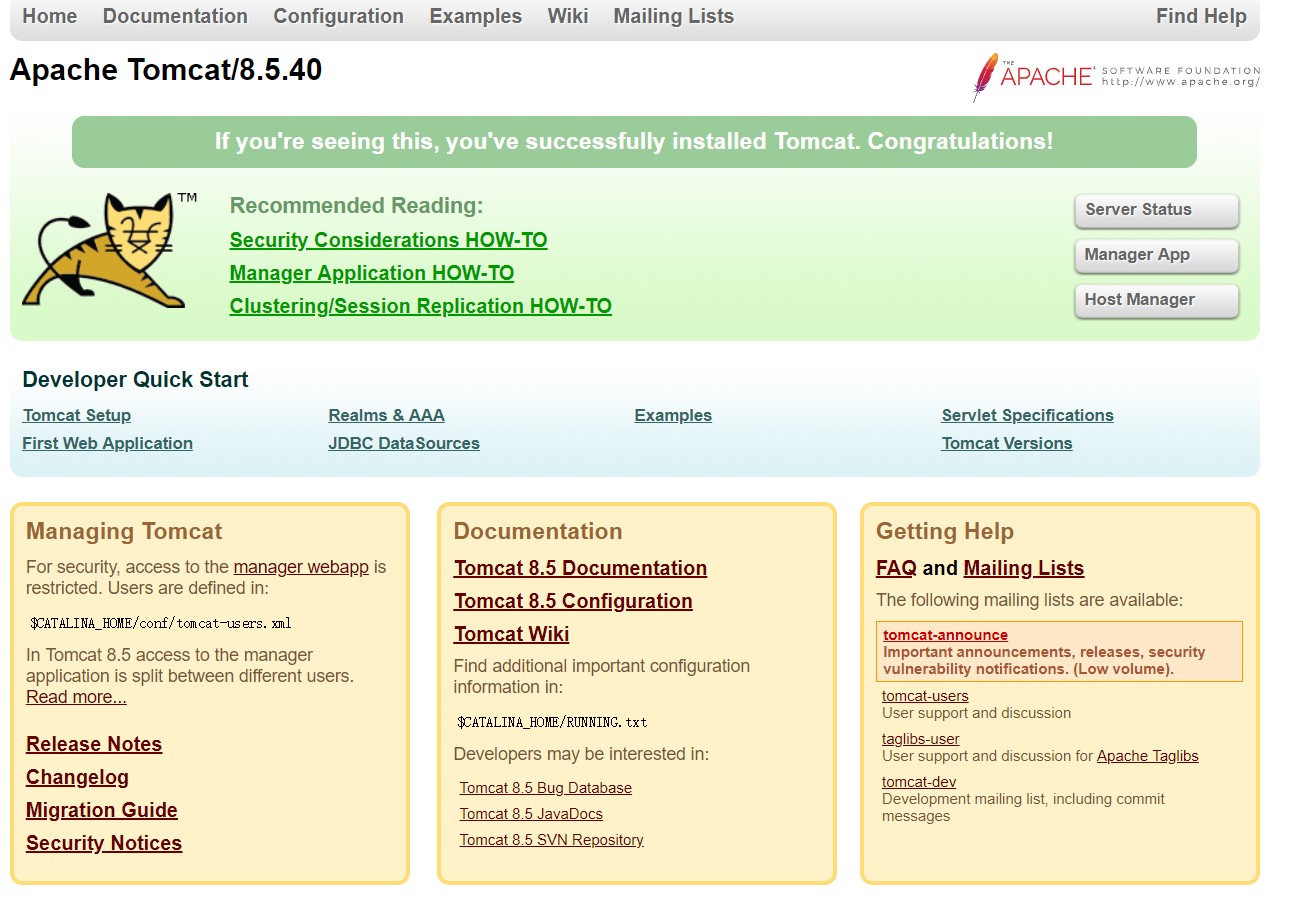The image size is (1290, 903).
Task: Click the successfully installed congratulations banner
Action: coord(634,142)
